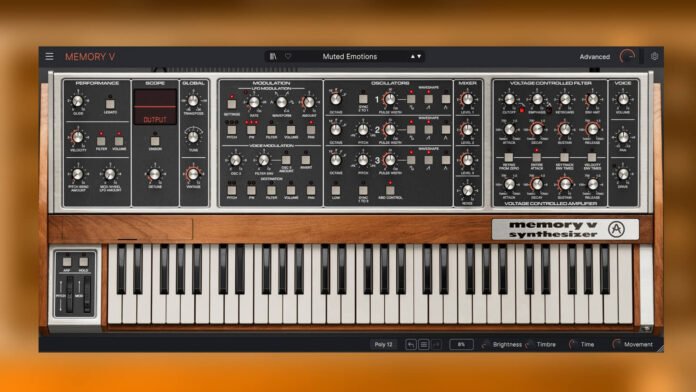This screenshot has width=696, height=392.
Task: Open the edit history list icon
Action: (x=423, y=344)
